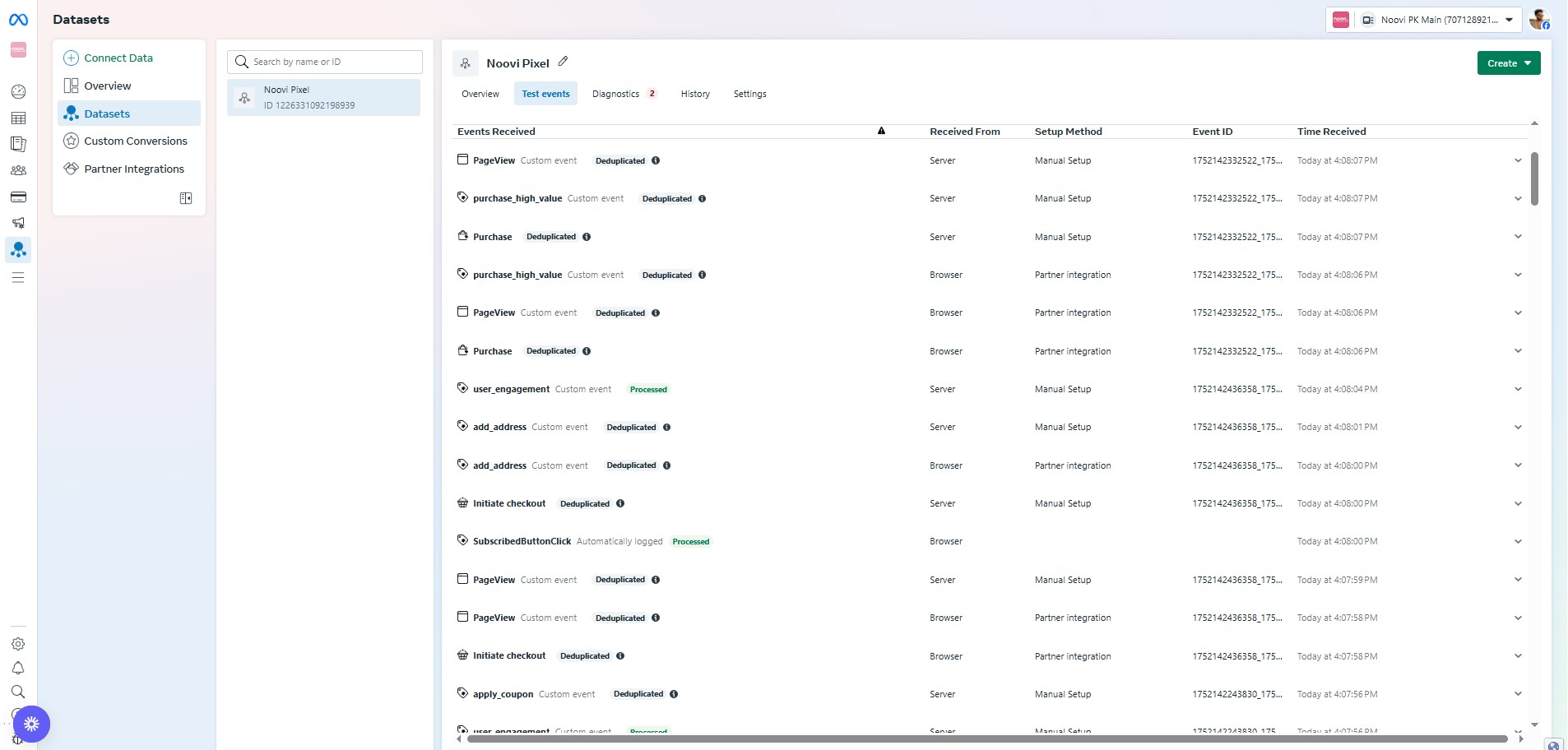Click the Meta logo icon
The height and width of the screenshot is (750, 1568).
click(18, 20)
